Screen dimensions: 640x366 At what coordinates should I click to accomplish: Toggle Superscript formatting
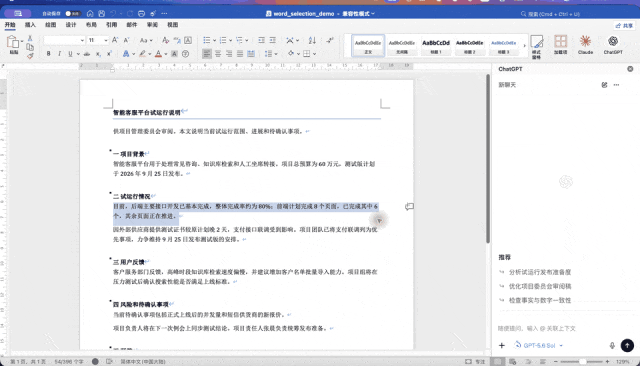pyautogui.click(x=109, y=53)
